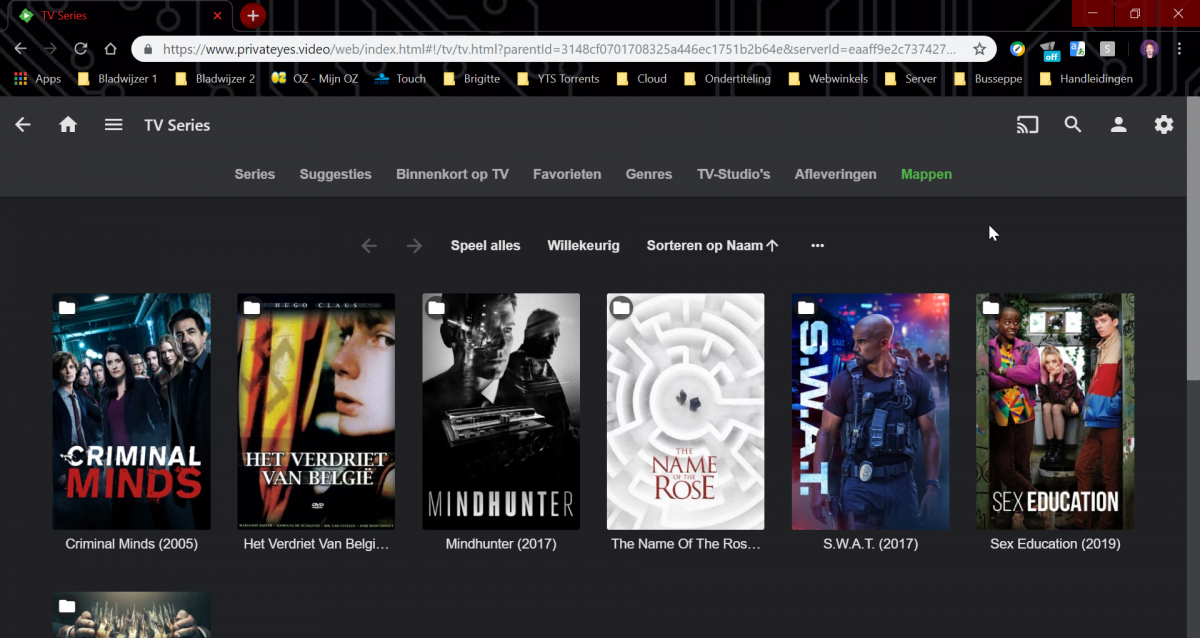Click the folder icon on The Name of the Rose poster
1200x638 pixels.
click(x=622, y=307)
